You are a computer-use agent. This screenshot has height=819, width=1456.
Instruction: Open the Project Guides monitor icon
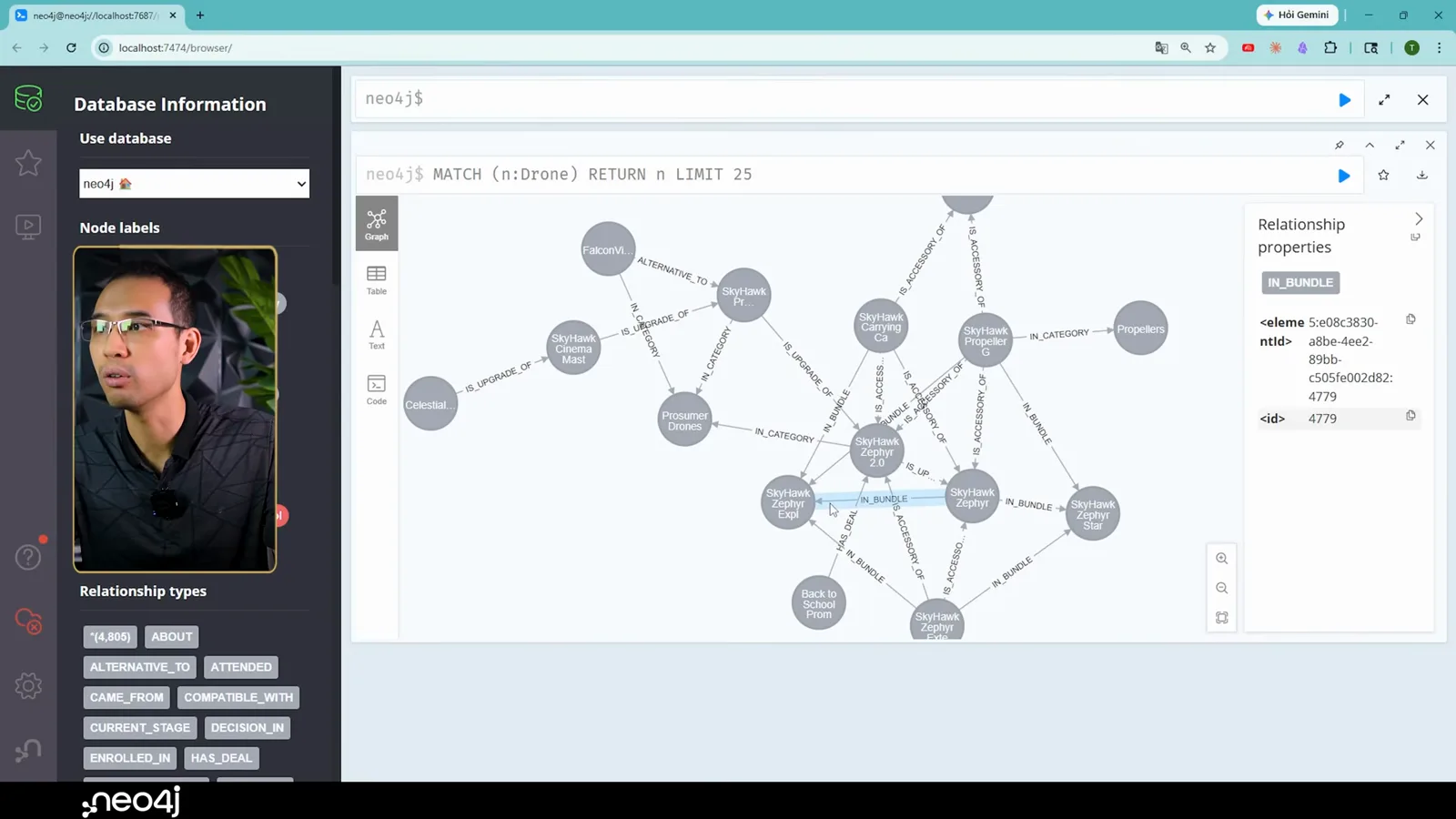click(x=28, y=226)
